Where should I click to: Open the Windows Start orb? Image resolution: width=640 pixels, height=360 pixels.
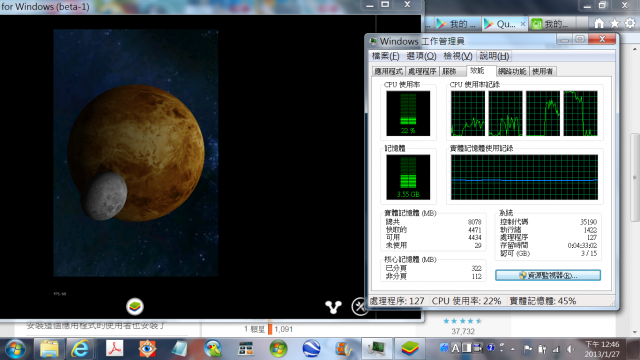[16, 349]
